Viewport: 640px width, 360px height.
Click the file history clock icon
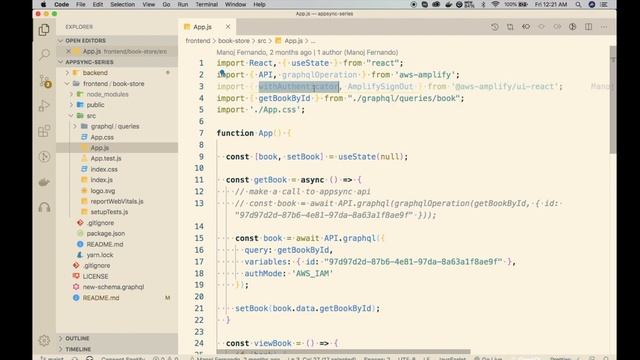tap(494, 27)
